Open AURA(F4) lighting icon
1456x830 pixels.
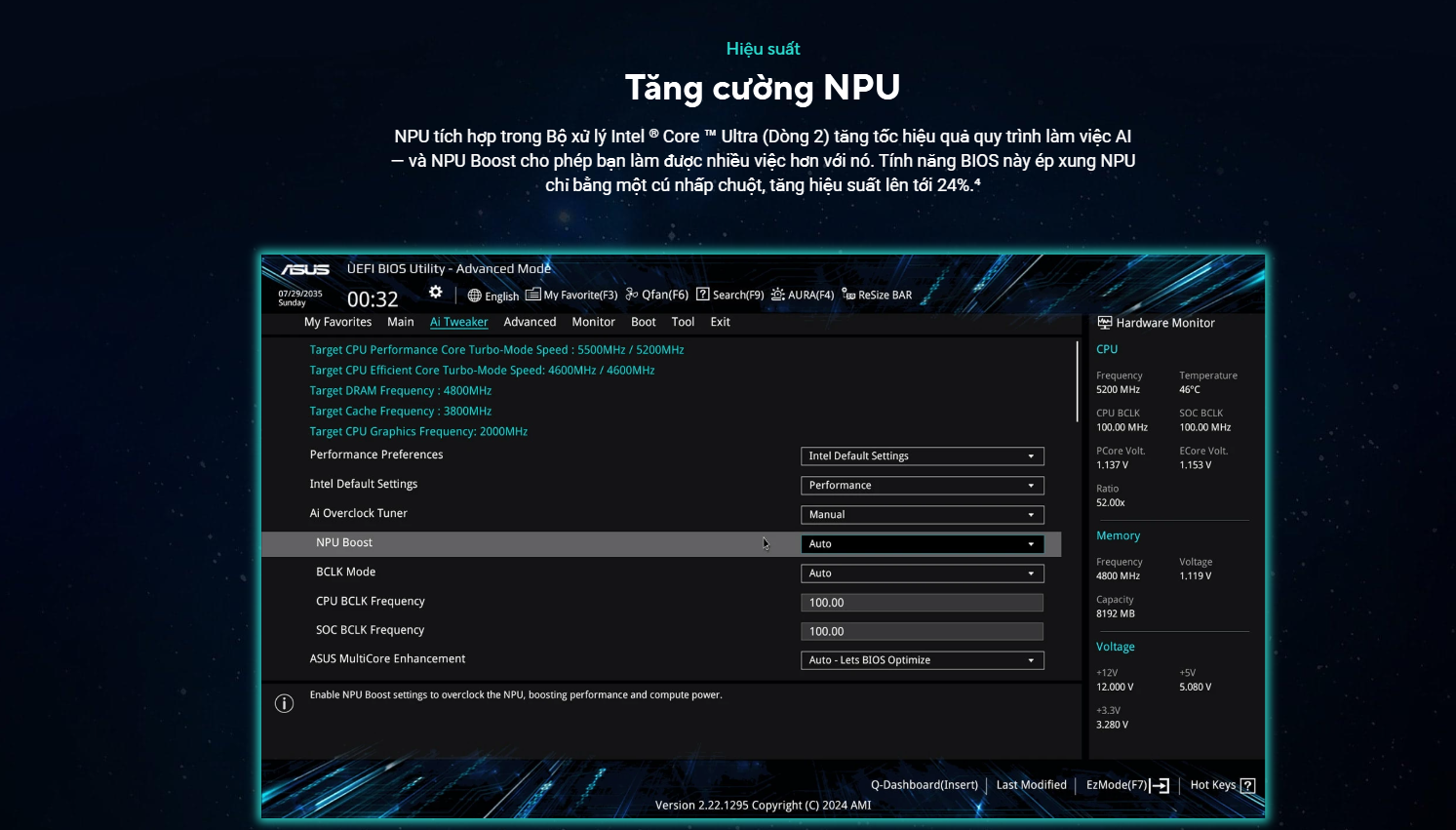[x=777, y=295]
